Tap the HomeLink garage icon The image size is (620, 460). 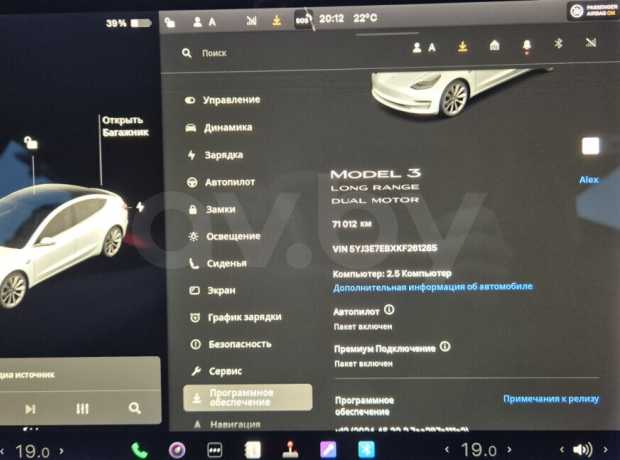494,46
